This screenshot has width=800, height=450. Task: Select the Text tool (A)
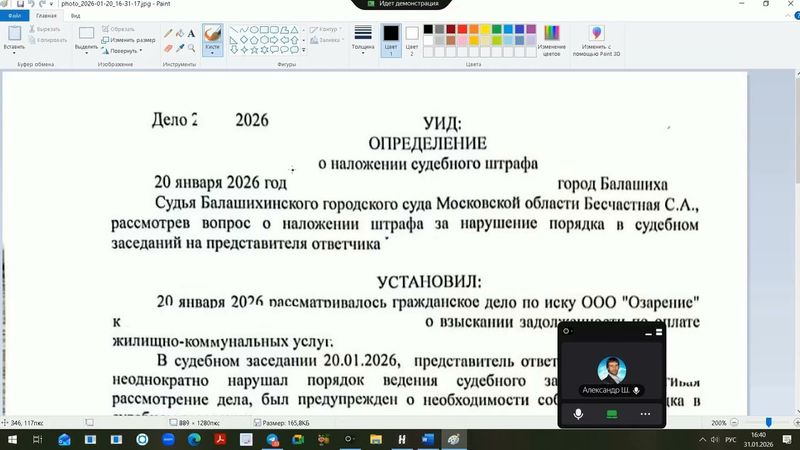pos(191,34)
